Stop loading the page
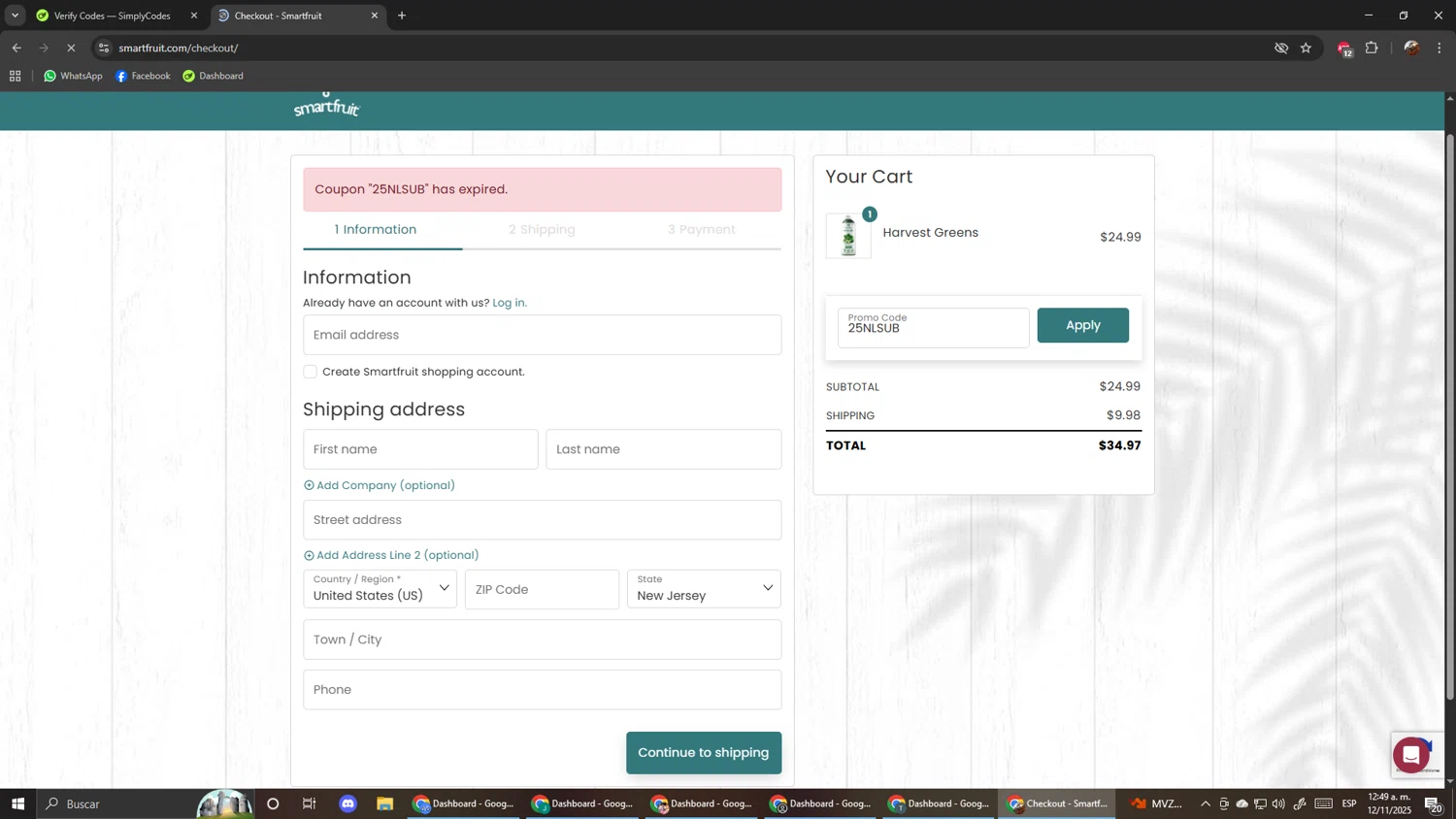The height and width of the screenshot is (819, 1456). point(71,48)
